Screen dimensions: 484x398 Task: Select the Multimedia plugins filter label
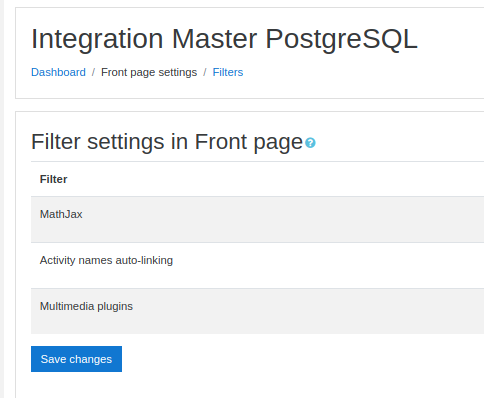click(86, 306)
